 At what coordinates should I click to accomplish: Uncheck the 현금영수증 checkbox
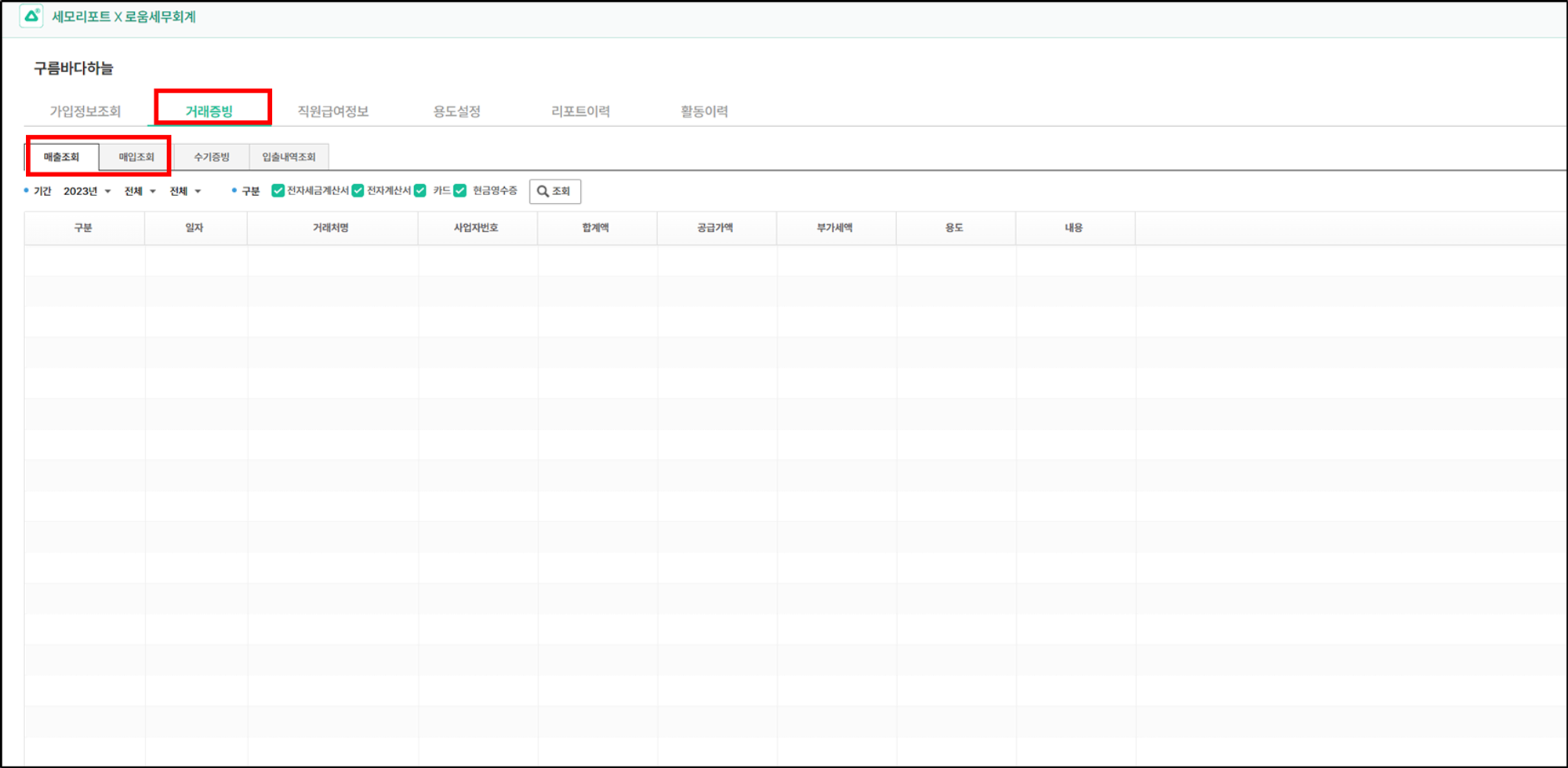460,190
